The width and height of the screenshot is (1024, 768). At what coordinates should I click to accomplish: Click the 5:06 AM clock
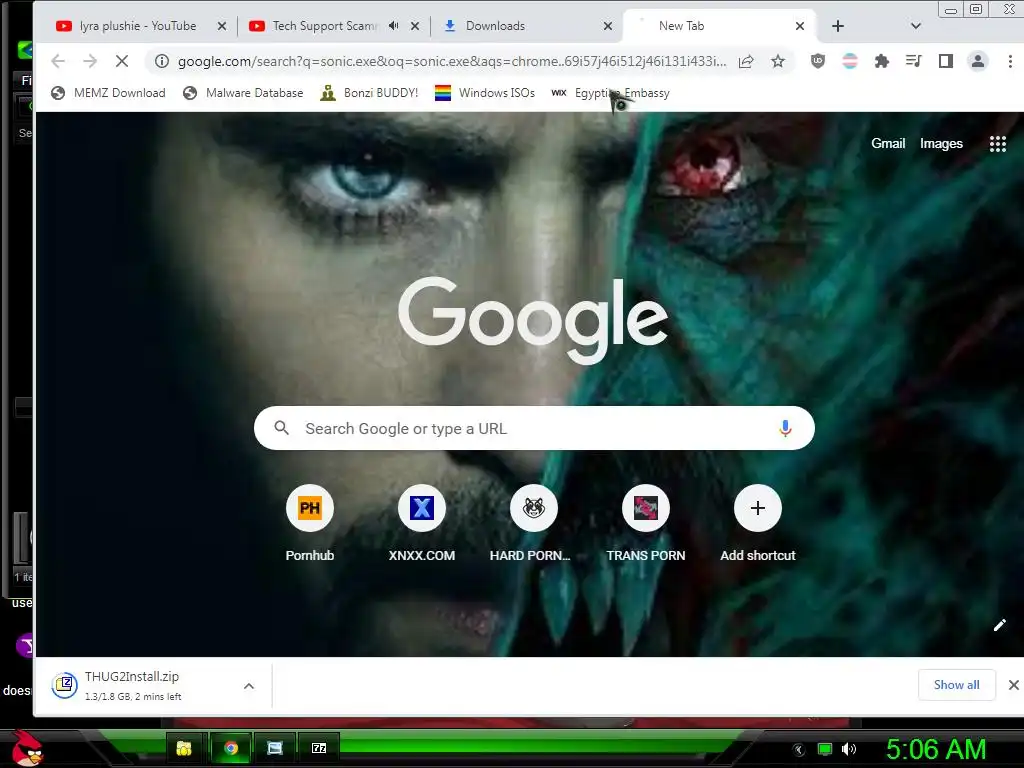coord(935,750)
